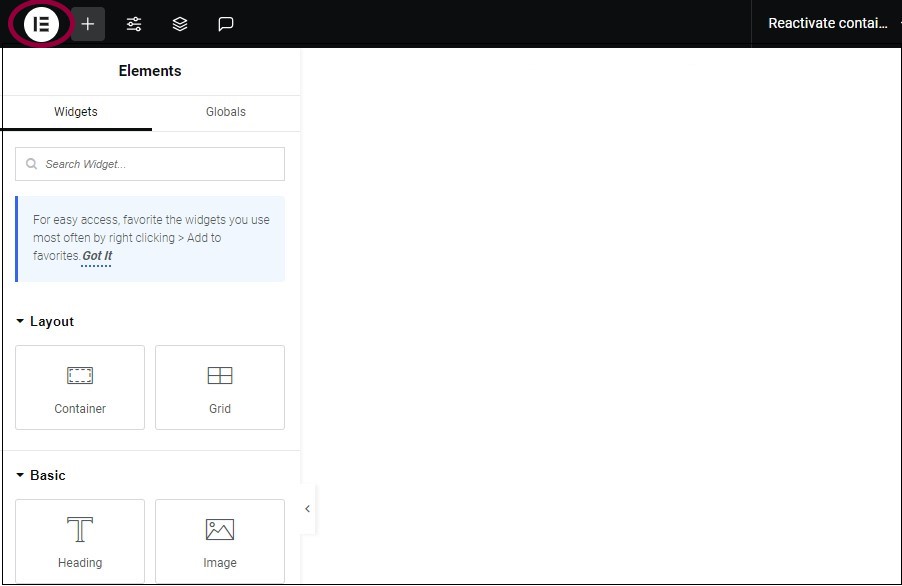The height and width of the screenshot is (586, 902).
Task: Click the Elements panel title
Action: [x=150, y=71]
